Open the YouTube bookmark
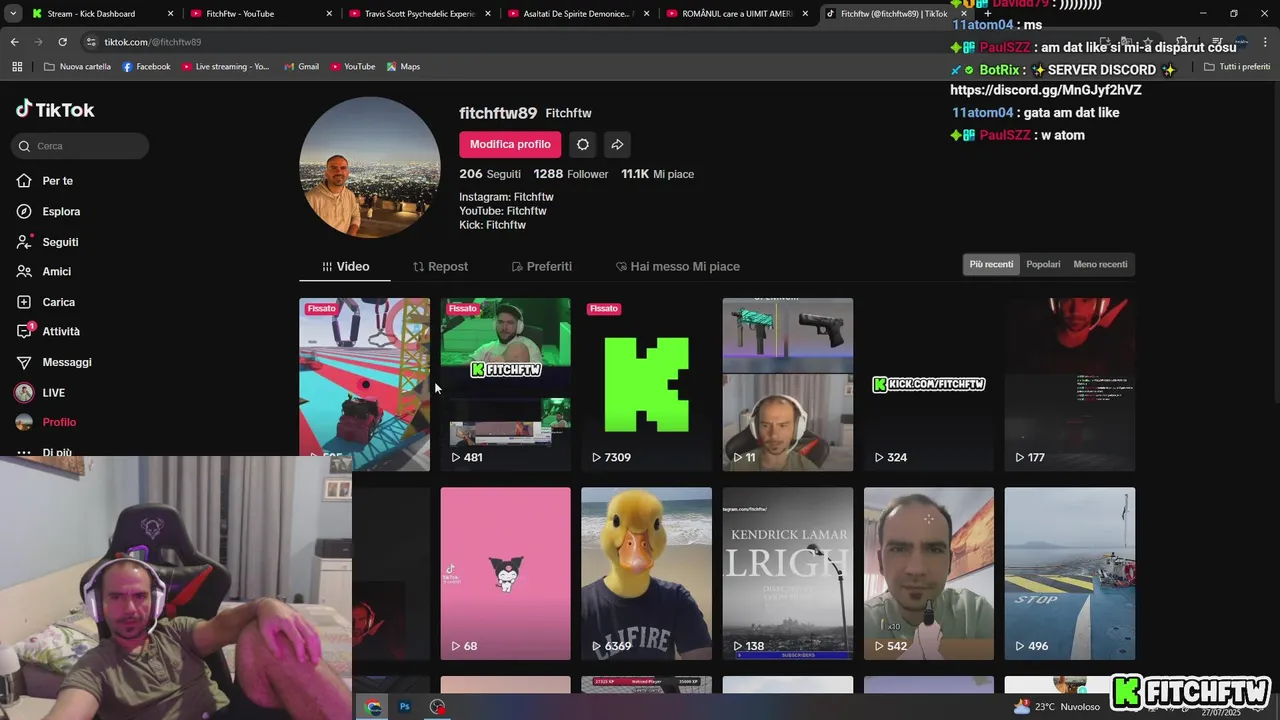 coord(353,67)
